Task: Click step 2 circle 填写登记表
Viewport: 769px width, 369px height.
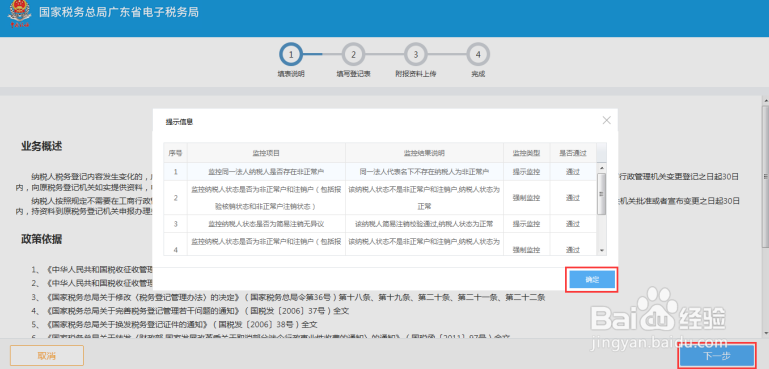Action: click(353, 54)
